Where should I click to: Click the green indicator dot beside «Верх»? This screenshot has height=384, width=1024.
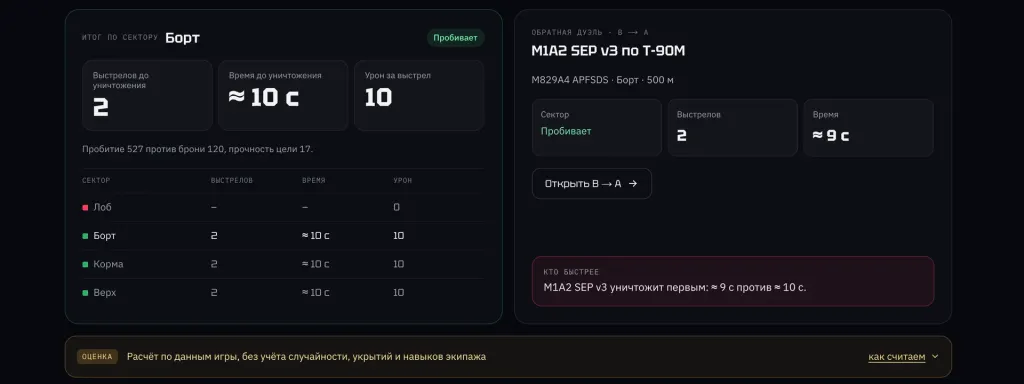click(85, 293)
